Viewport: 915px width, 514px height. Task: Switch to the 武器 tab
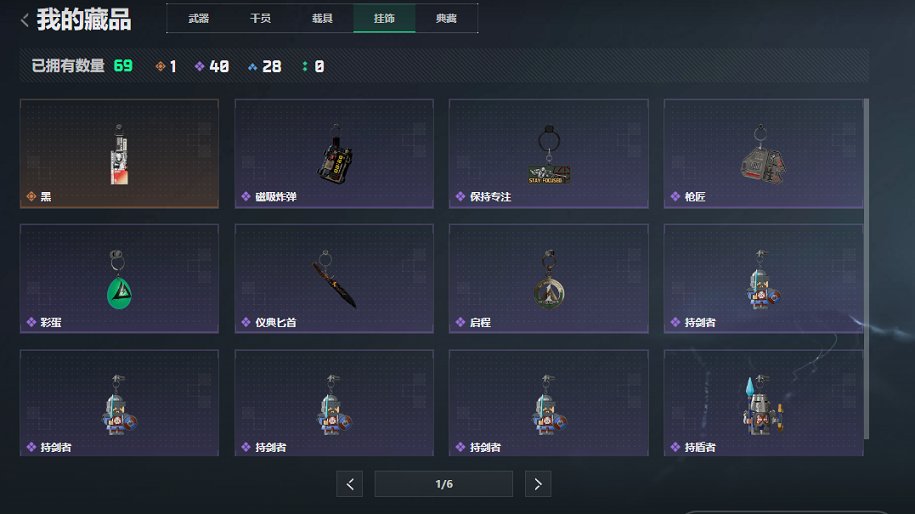198,18
